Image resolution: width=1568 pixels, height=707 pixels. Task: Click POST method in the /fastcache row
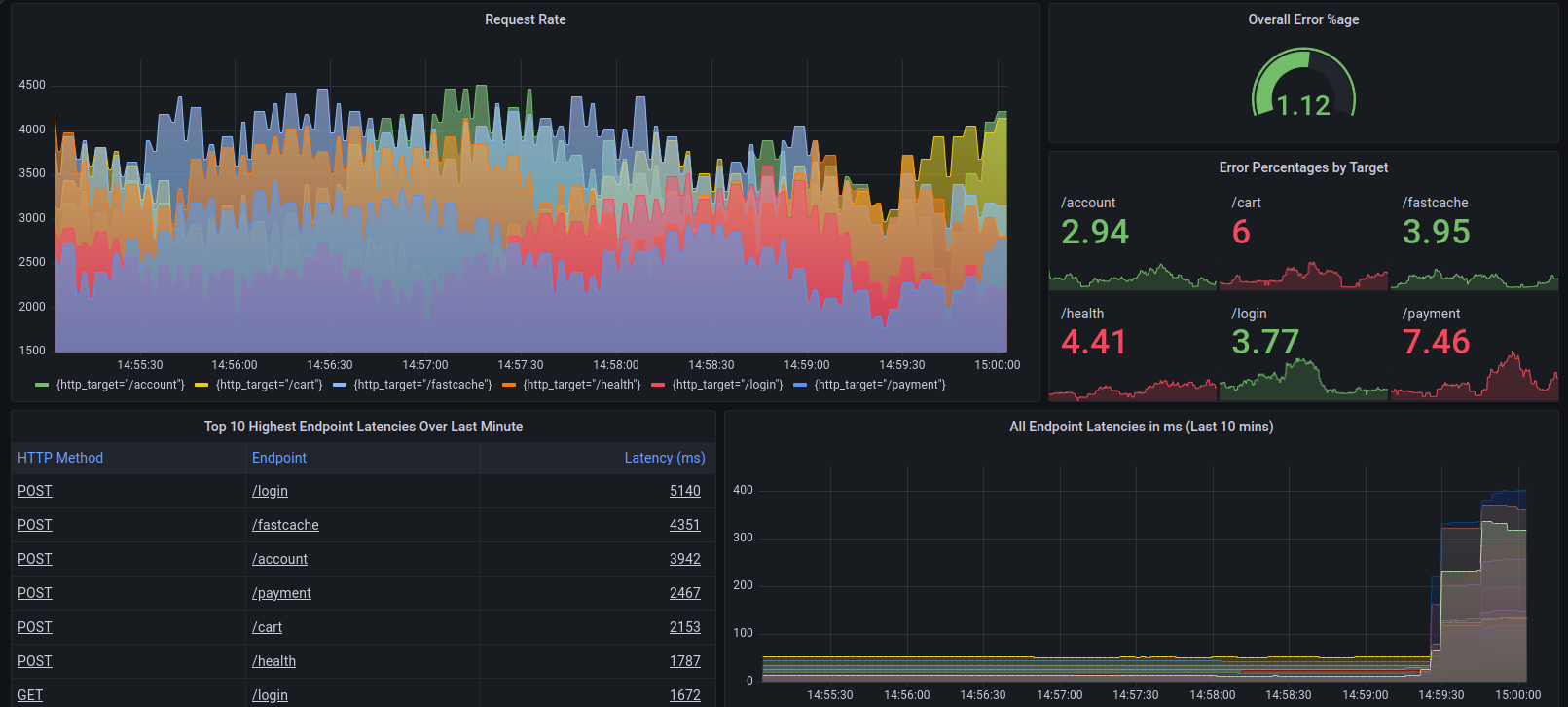pyautogui.click(x=35, y=525)
